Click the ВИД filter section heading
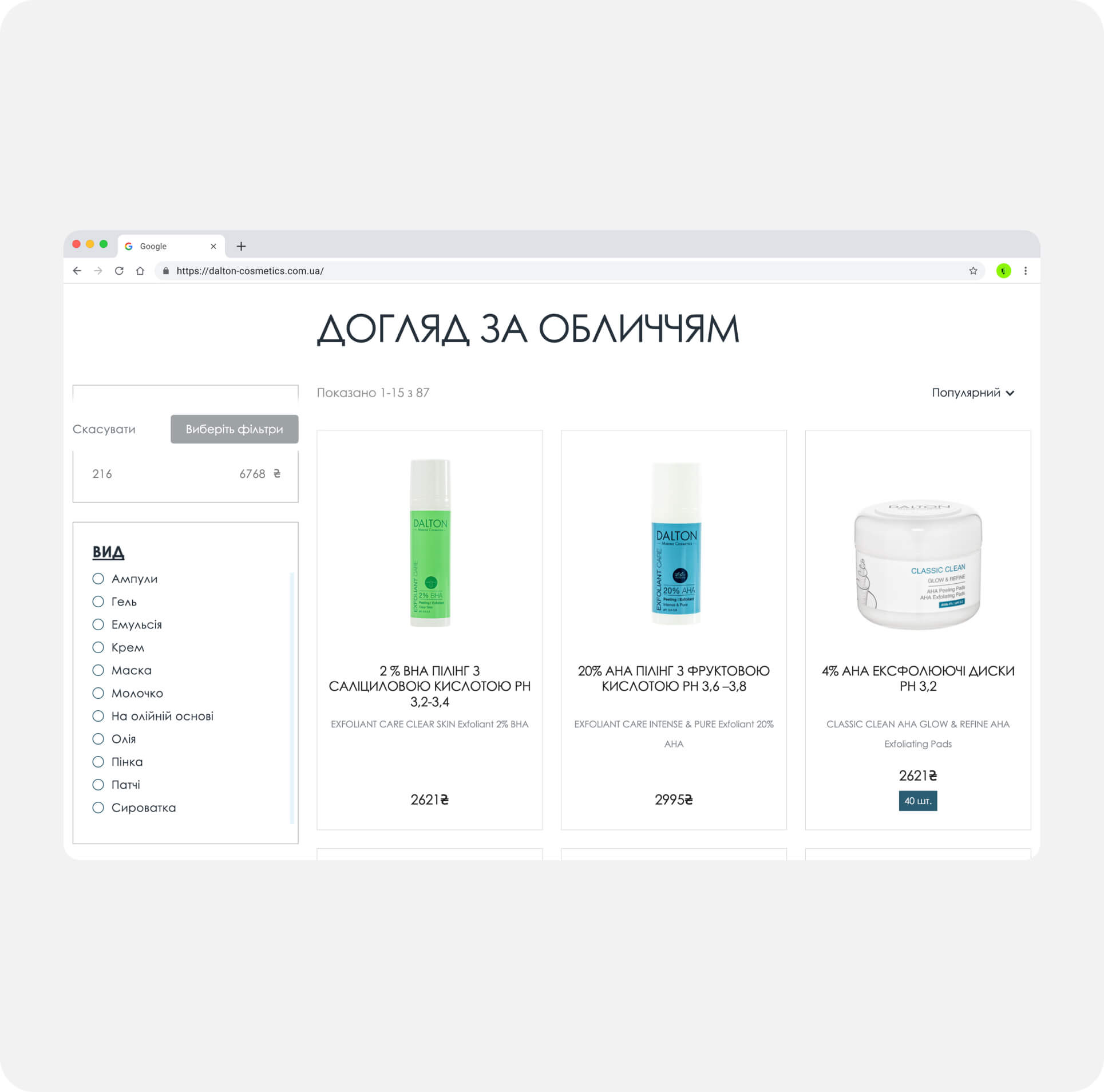1104x1092 pixels. 108,552
